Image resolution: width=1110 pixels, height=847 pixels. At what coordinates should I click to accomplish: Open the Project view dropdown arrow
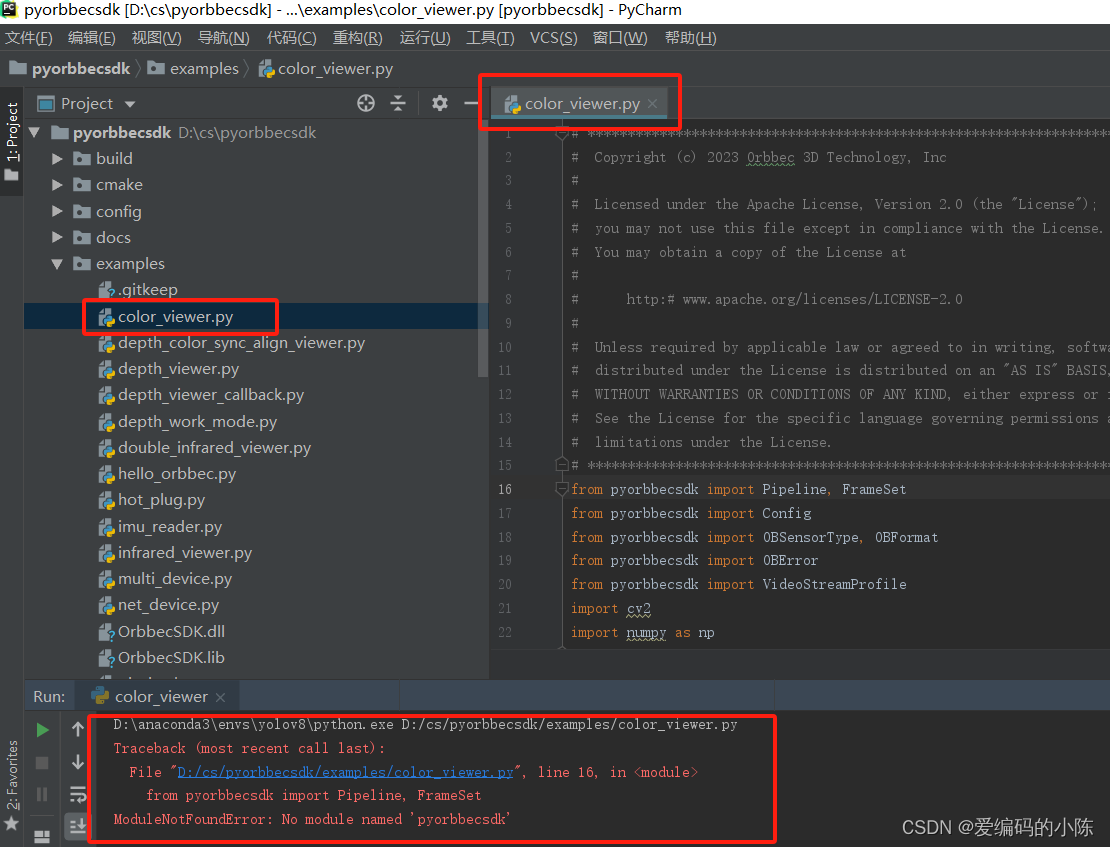[130, 104]
